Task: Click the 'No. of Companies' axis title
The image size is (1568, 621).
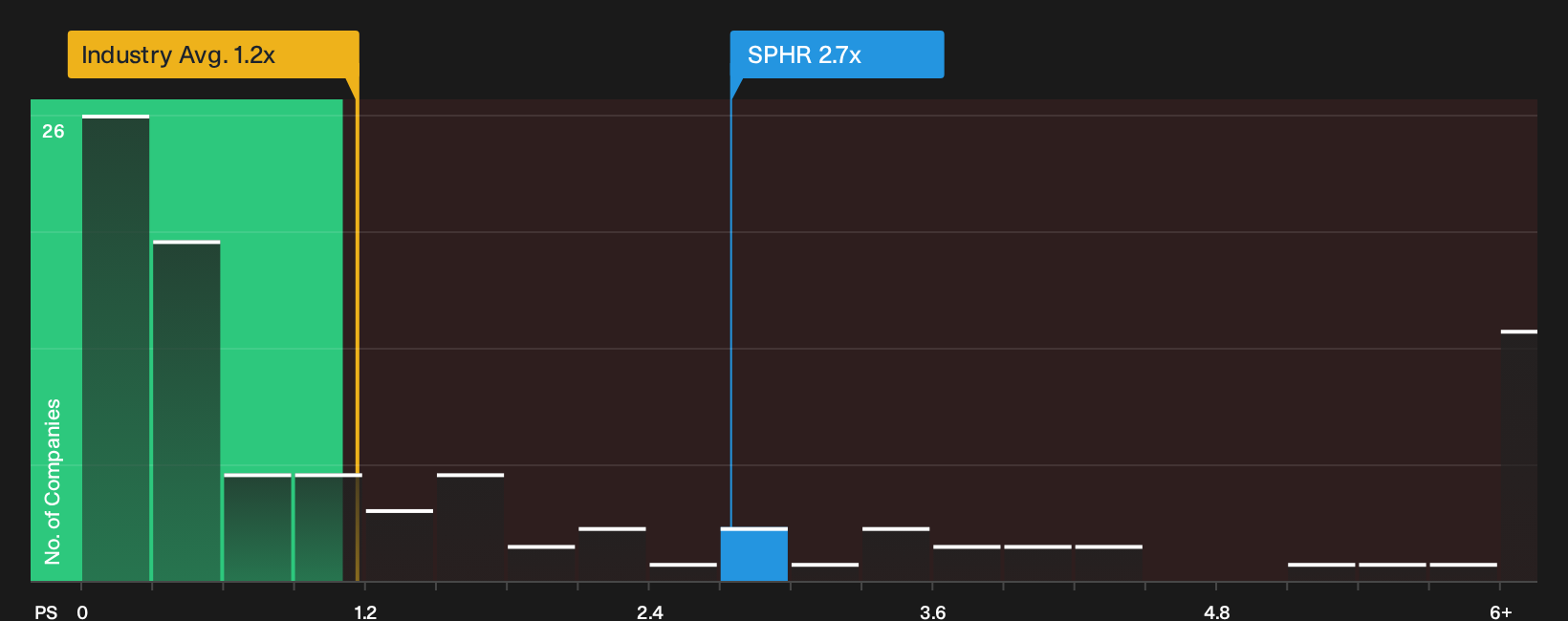Action: [x=53, y=482]
